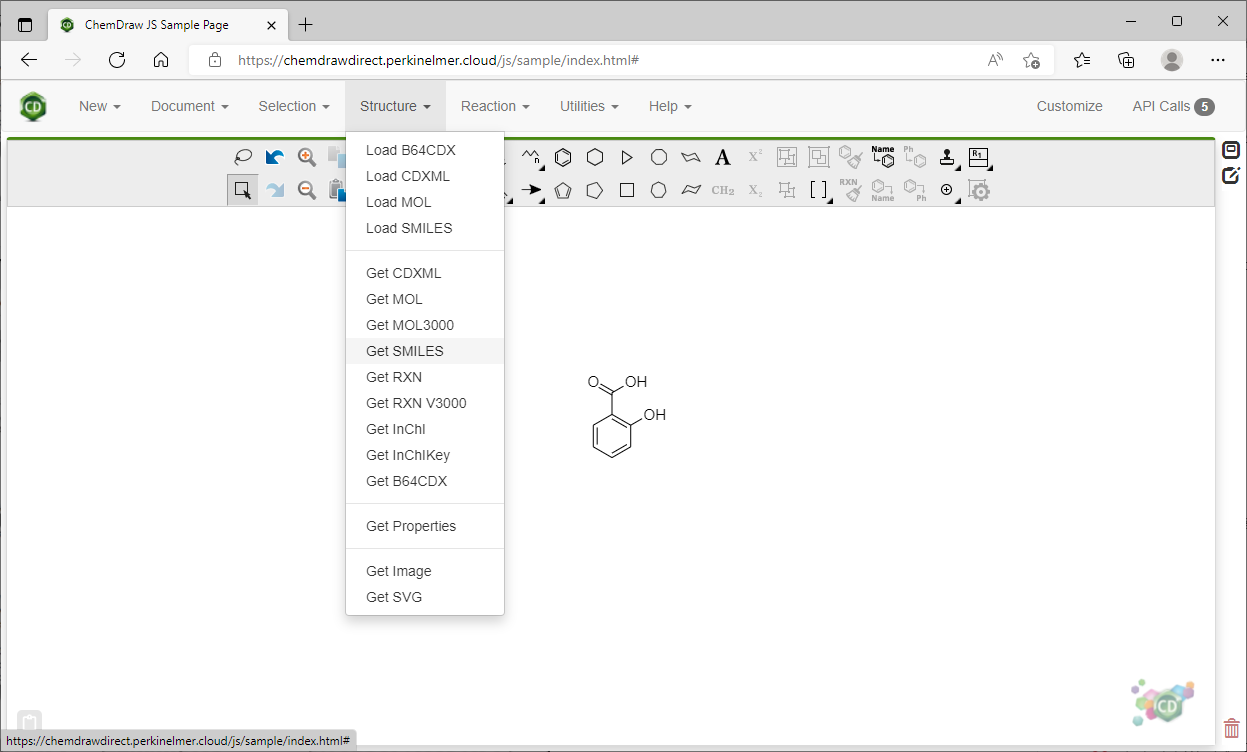Click the CH2 expand label icon
The image size is (1247, 752).
pyautogui.click(x=723, y=190)
